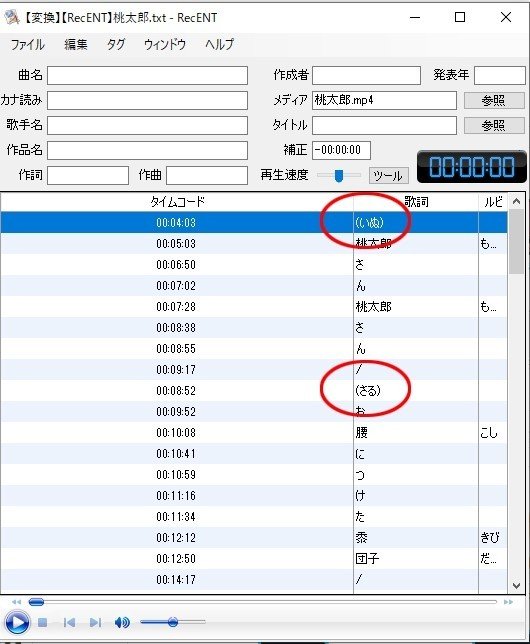
Task: Jump to previous track button
Action: (69, 623)
